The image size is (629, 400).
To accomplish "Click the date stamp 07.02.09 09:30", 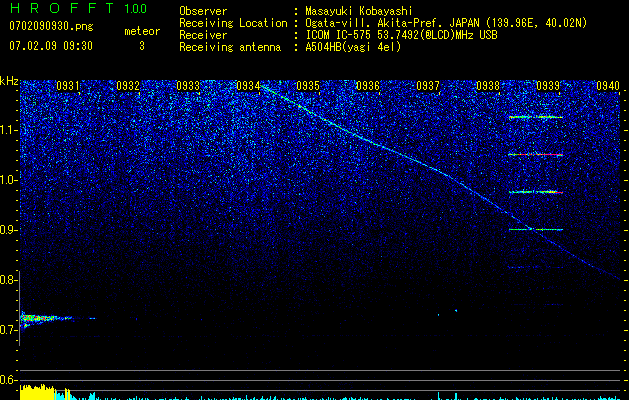I will (51, 46).
